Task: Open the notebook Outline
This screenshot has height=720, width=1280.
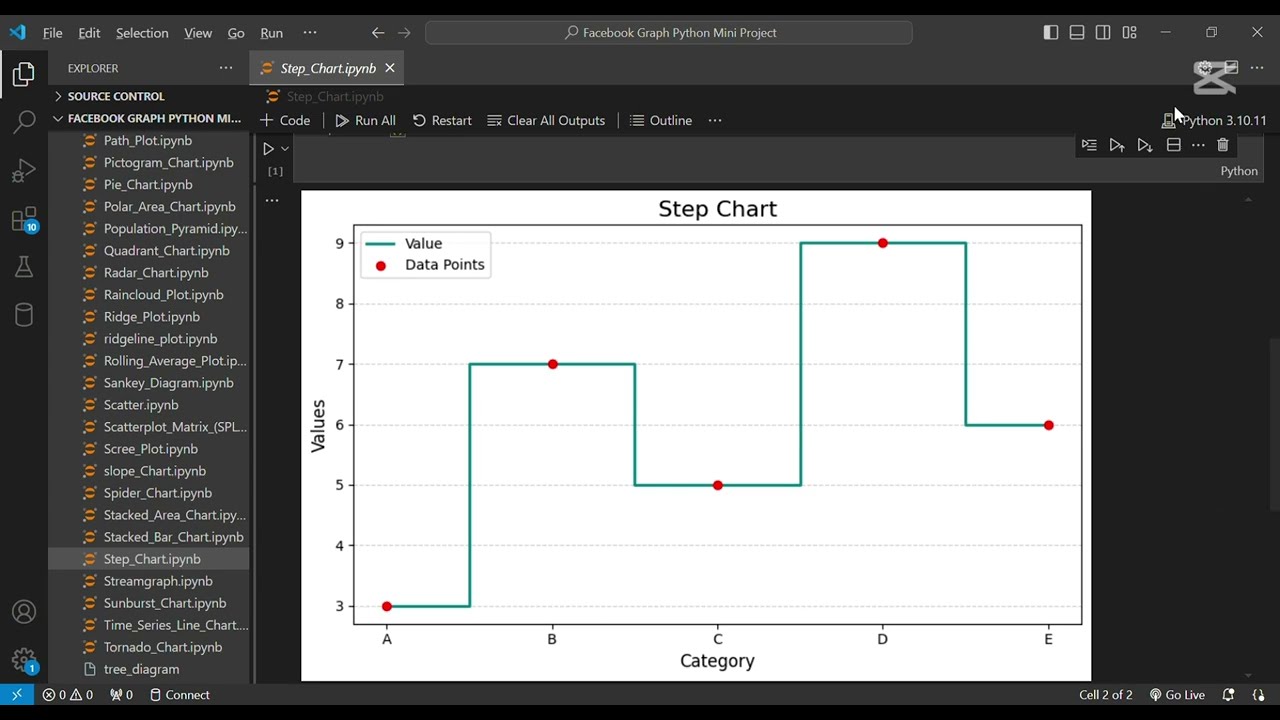Action: pyautogui.click(x=661, y=120)
